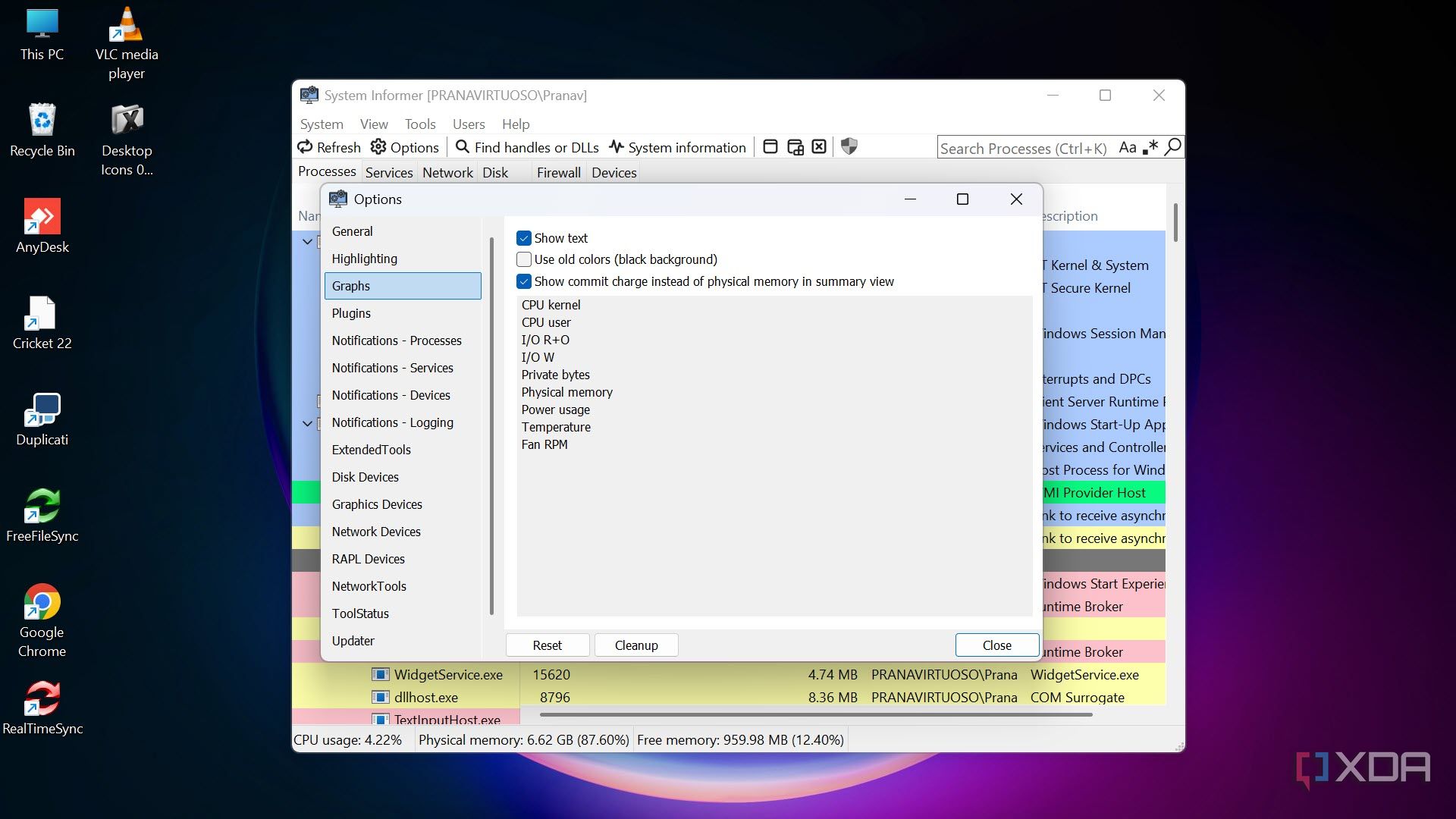Switch to the Services tab

coord(389,172)
